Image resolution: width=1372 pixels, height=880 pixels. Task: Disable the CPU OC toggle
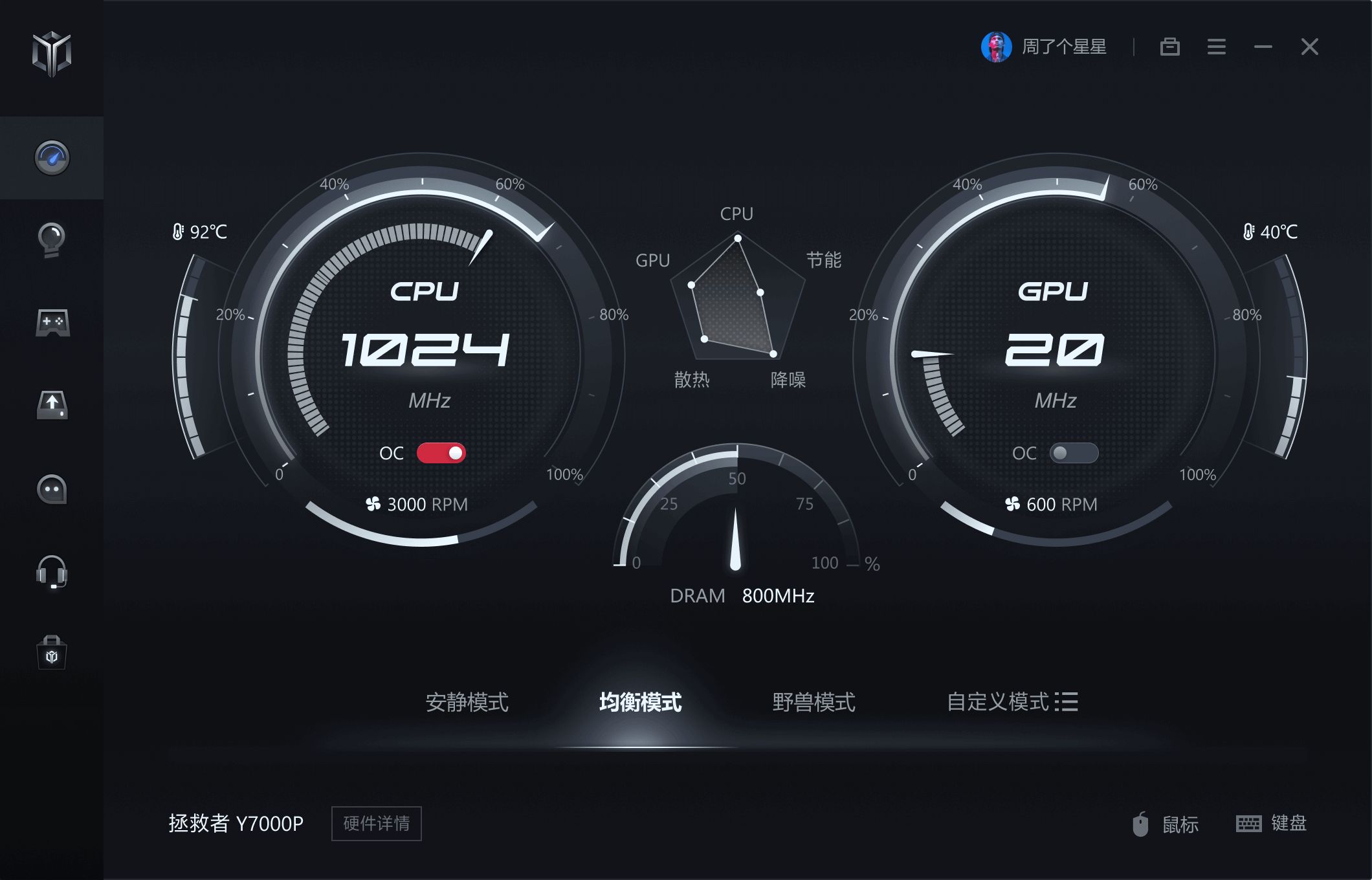point(441,453)
